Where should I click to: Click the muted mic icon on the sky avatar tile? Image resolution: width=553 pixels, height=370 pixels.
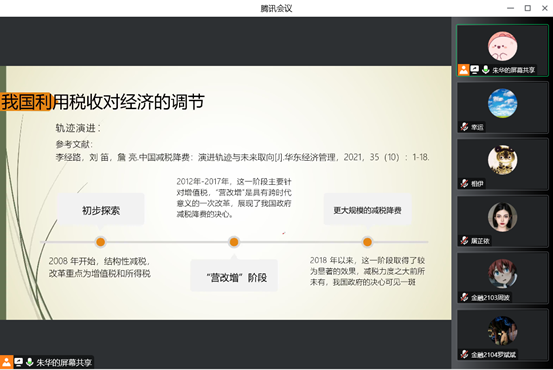pyautogui.click(x=464, y=127)
